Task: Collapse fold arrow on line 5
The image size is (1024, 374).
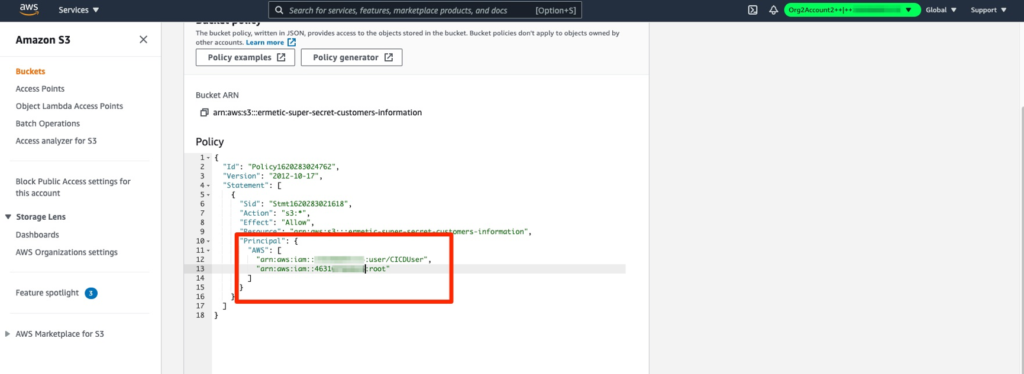Action: [208, 195]
